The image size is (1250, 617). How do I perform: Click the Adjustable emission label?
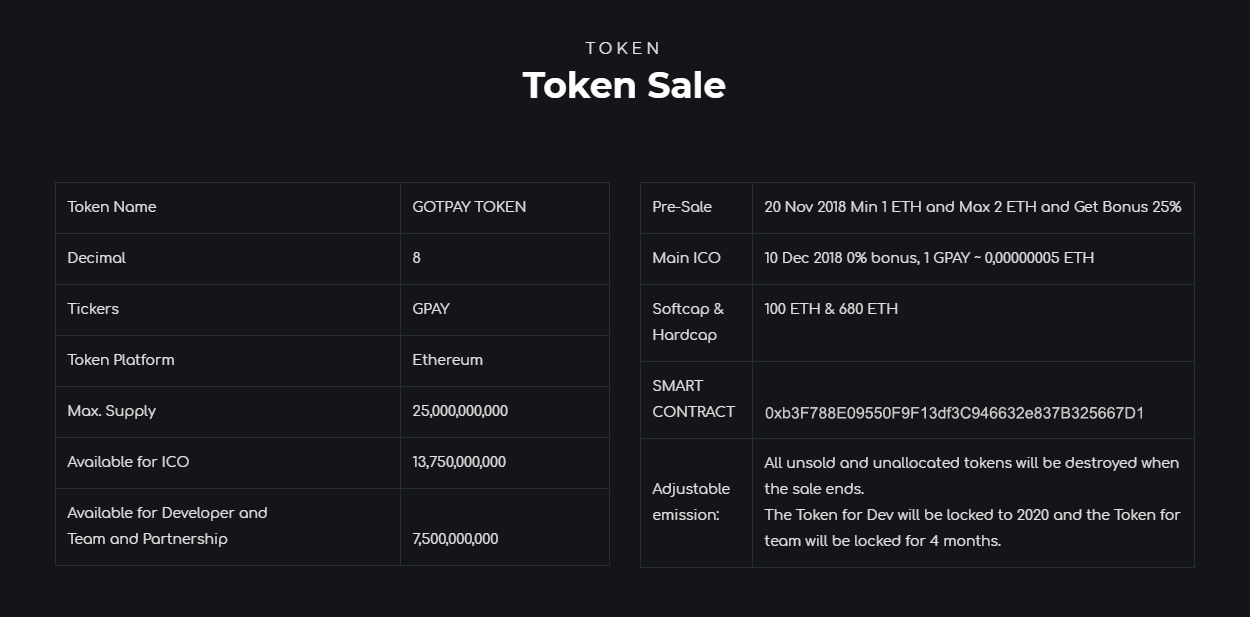click(x=691, y=502)
